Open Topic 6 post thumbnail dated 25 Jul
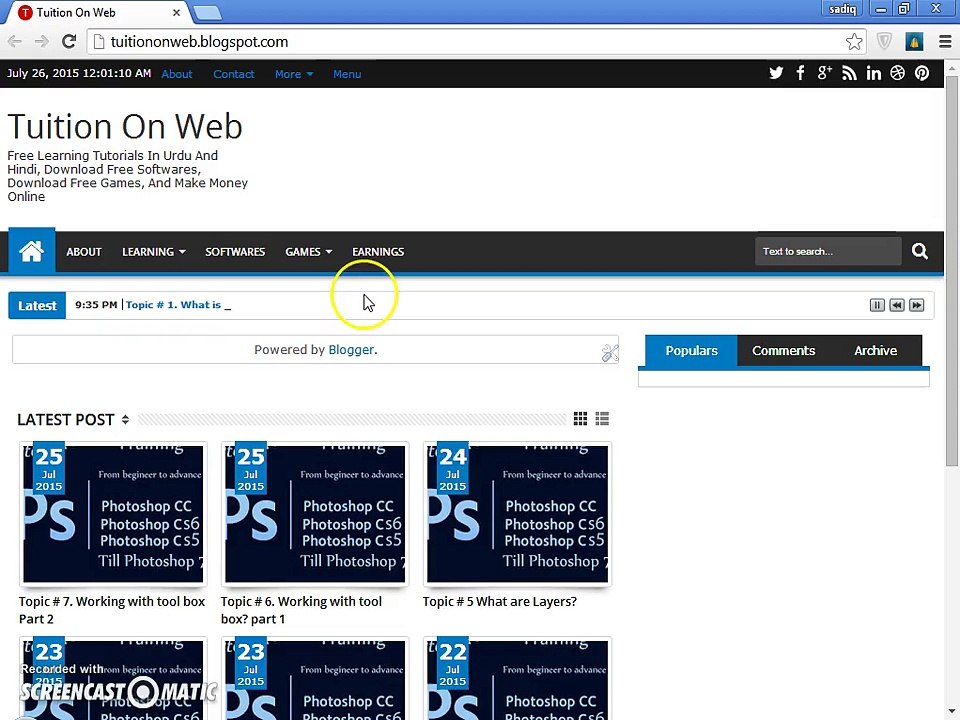960x720 pixels. click(x=315, y=514)
